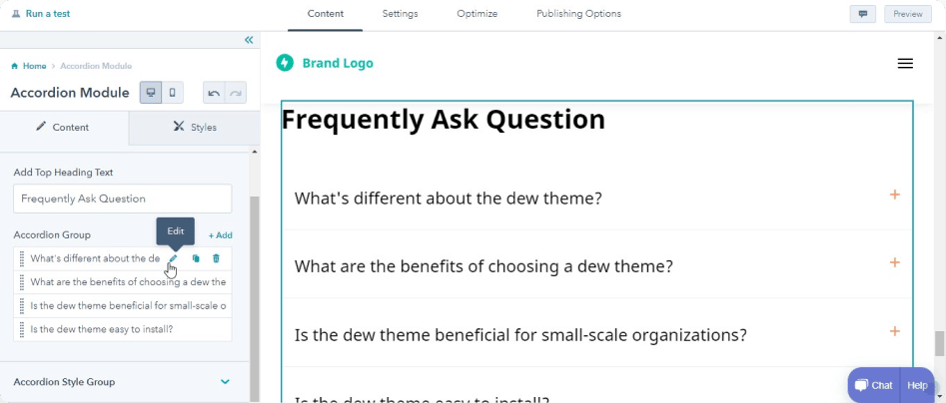946x403 pixels.
Task: Switch to desktop view toggle
Action: tap(151, 93)
